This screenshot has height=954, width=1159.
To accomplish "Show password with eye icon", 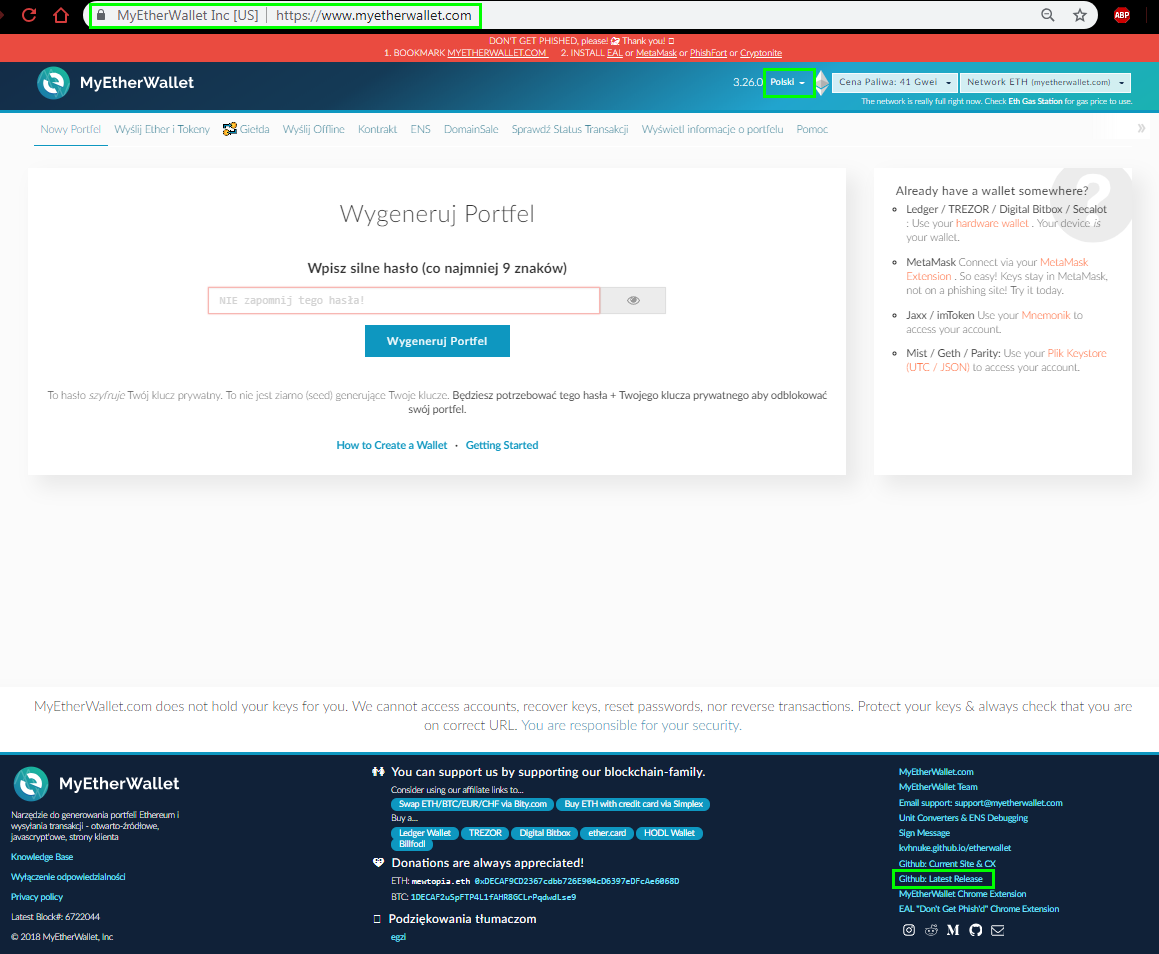I will point(633,300).
